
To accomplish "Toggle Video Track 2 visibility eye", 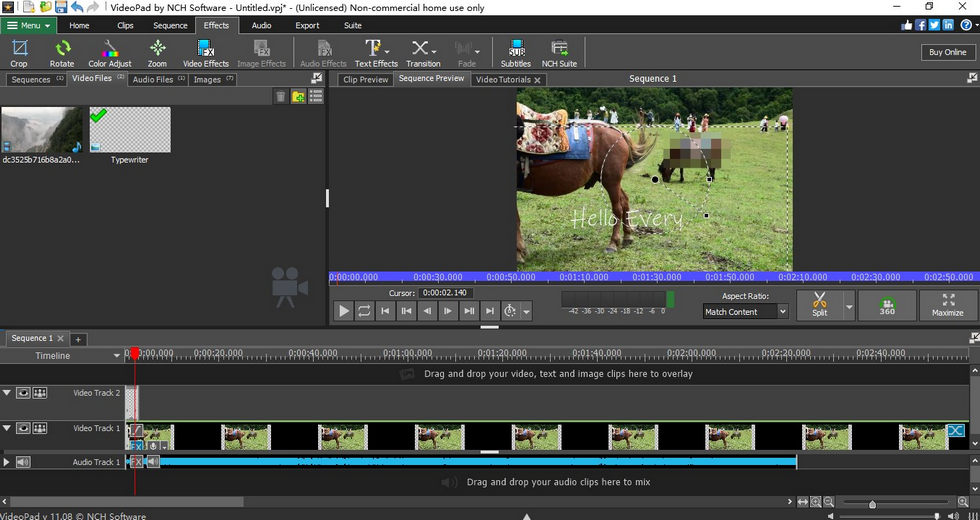I will pyautogui.click(x=23, y=393).
